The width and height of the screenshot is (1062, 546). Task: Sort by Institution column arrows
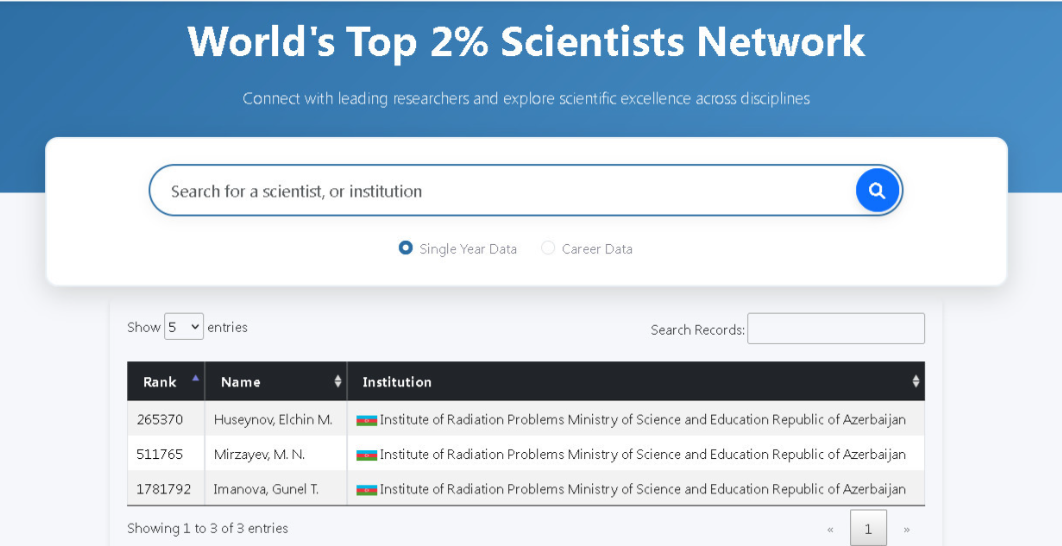pos(915,382)
